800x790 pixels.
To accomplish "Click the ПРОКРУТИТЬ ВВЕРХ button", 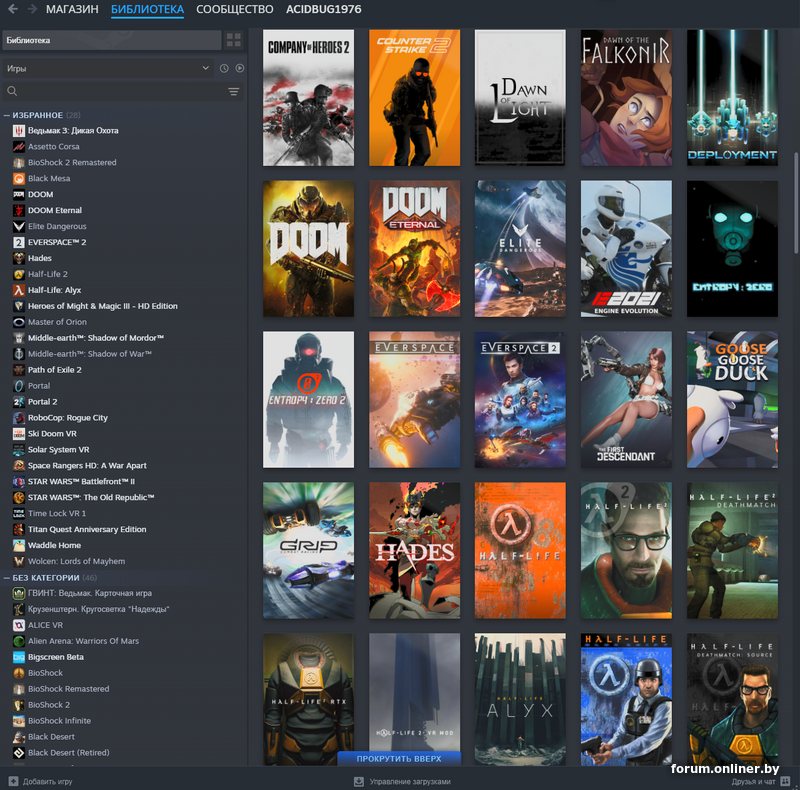I will [398, 758].
